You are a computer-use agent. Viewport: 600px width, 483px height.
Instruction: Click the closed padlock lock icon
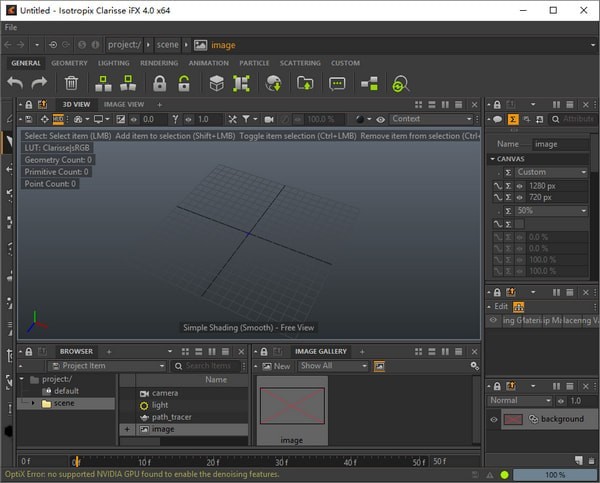point(159,84)
